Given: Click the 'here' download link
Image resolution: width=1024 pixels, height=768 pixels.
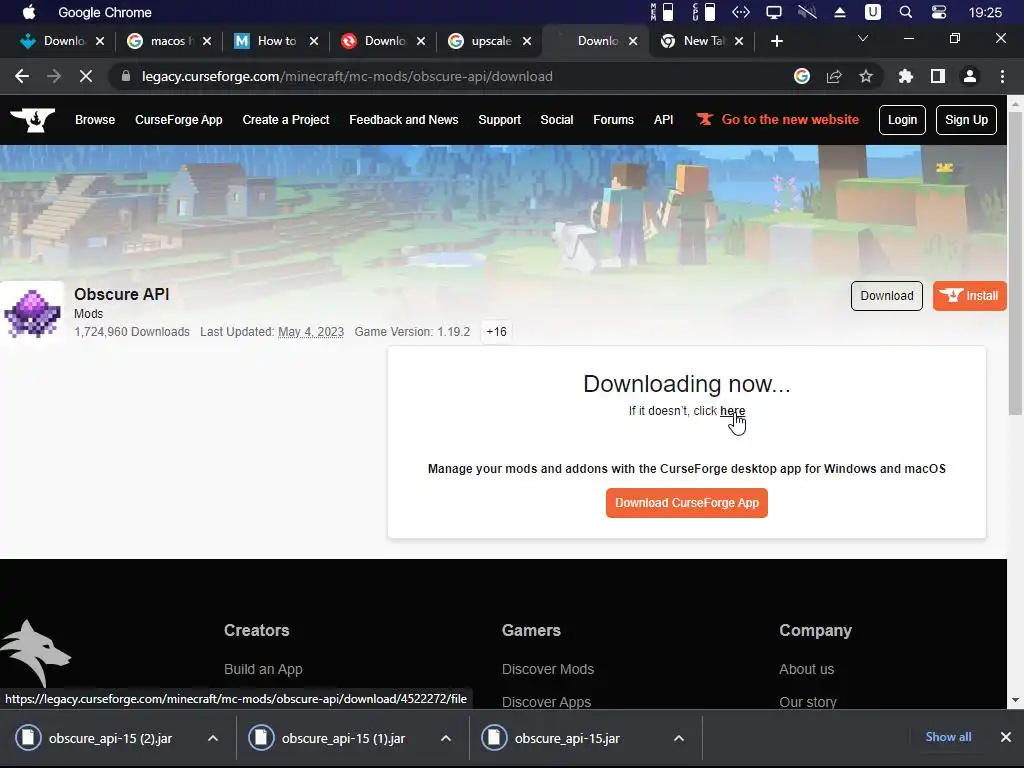Looking at the screenshot, I should point(732,411).
